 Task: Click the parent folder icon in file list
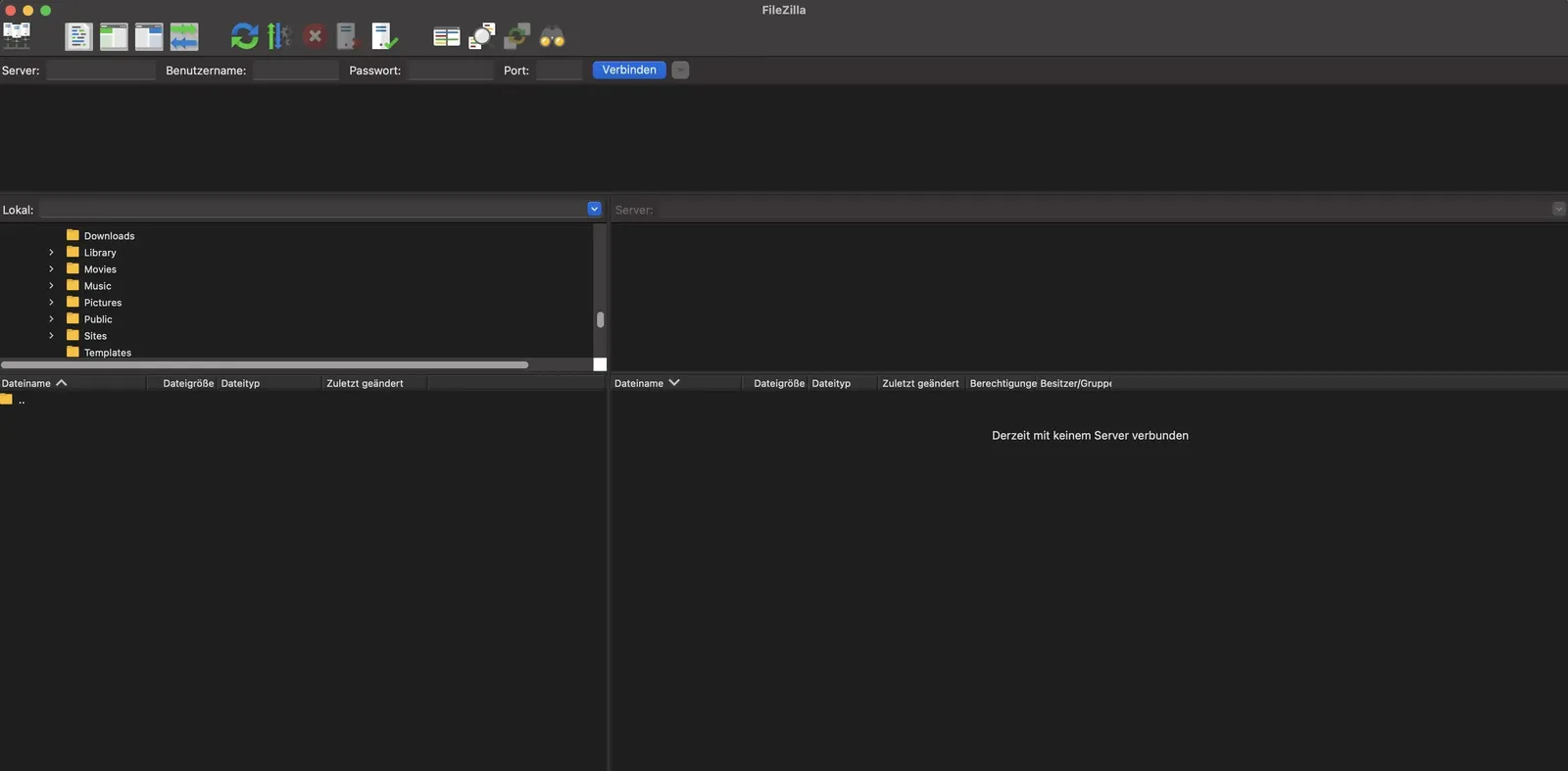point(7,400)
